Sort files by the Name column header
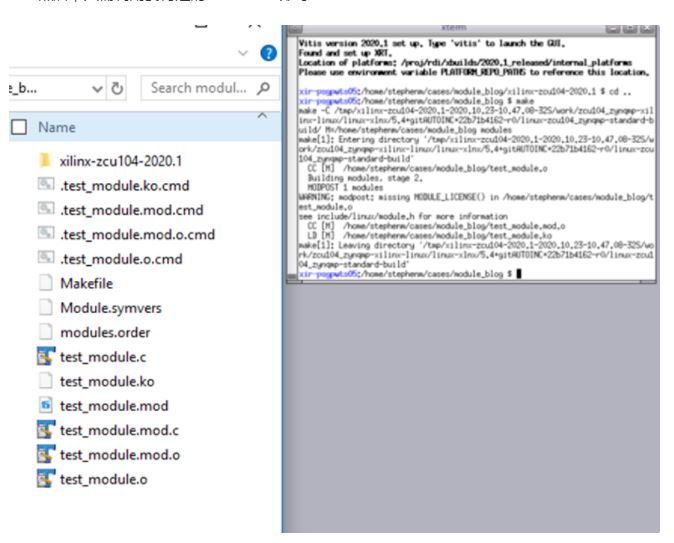 coord(58,129)
